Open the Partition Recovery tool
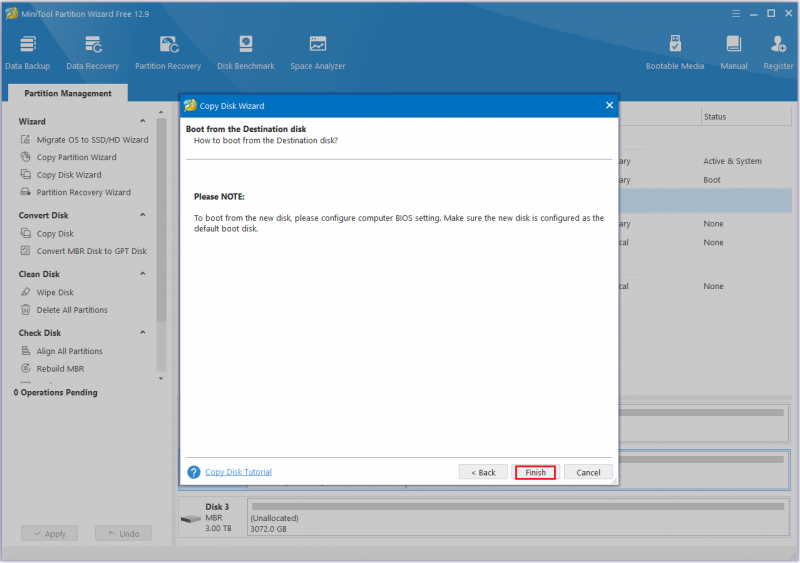The width and height of the screenshot is (800, 563). click(x=168, y=52)
